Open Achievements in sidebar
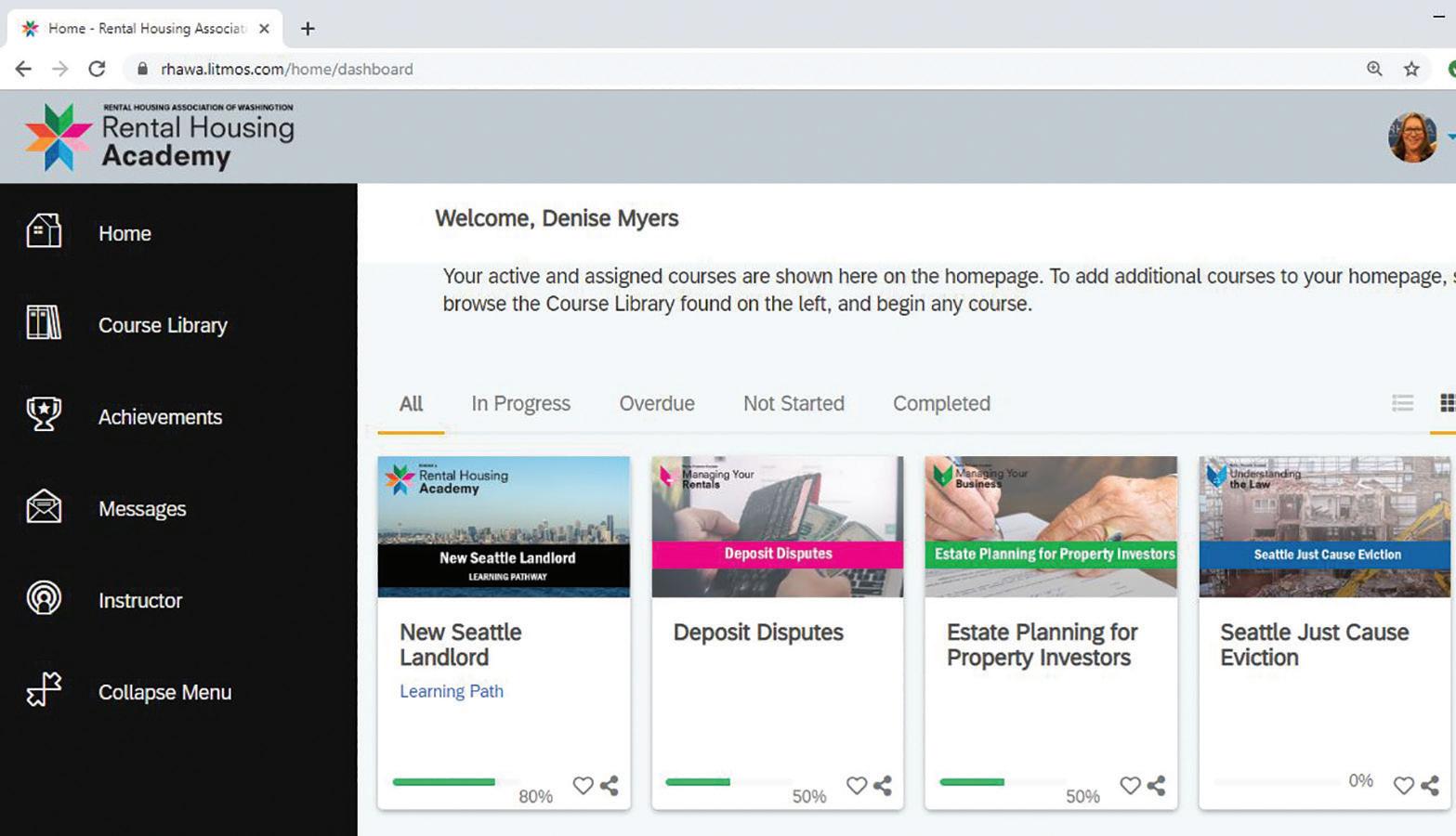 (160, 418)
